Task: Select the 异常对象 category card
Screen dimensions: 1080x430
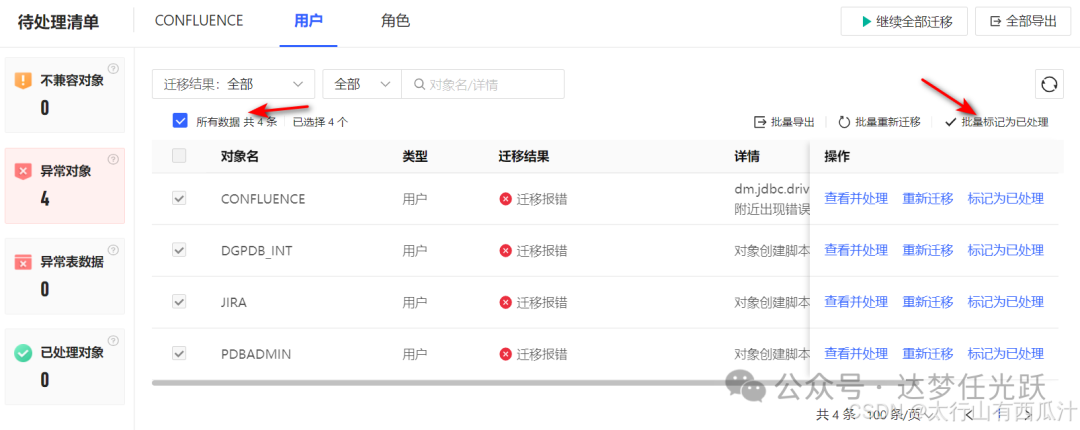Action: [x=65, y=185]
